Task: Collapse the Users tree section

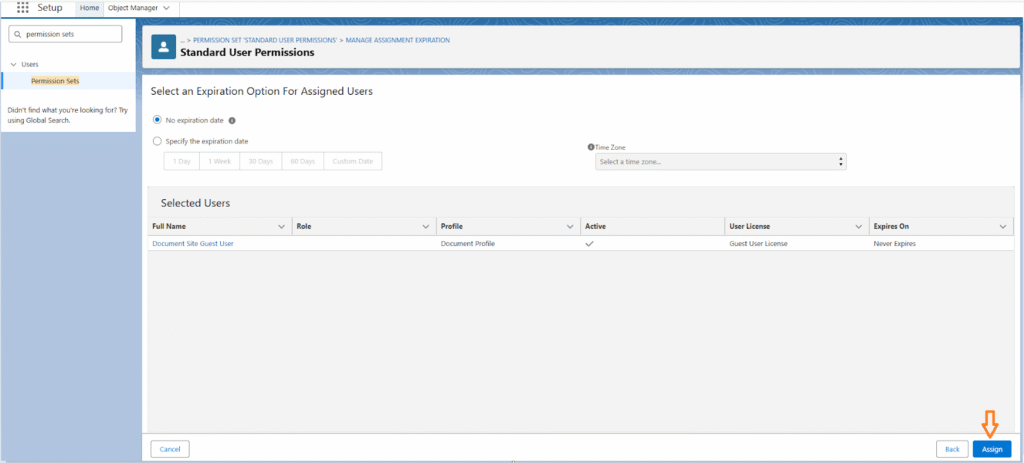Action: (11, 64)
